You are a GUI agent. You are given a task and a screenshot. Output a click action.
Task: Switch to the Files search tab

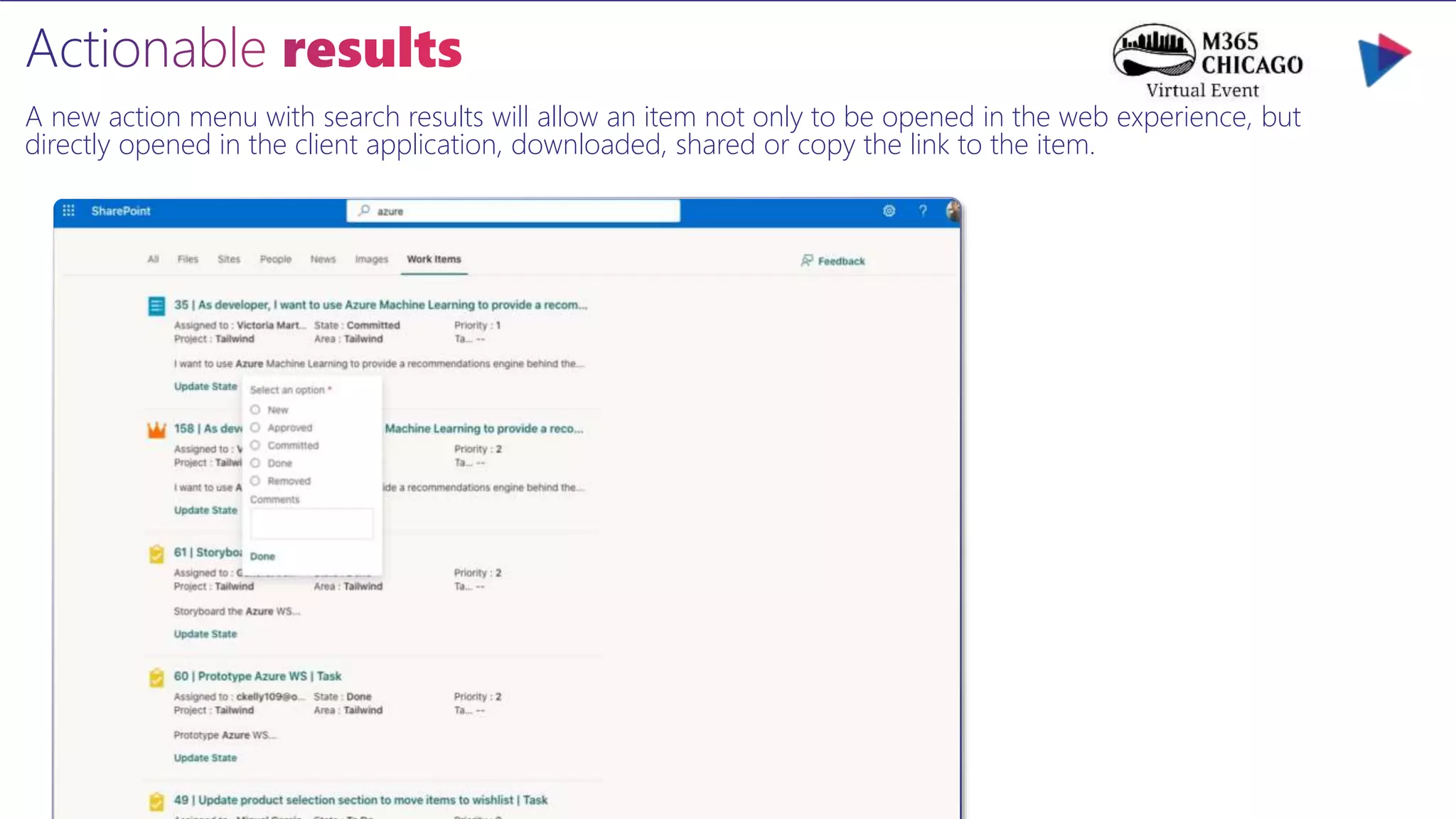(x=188, y=259)
